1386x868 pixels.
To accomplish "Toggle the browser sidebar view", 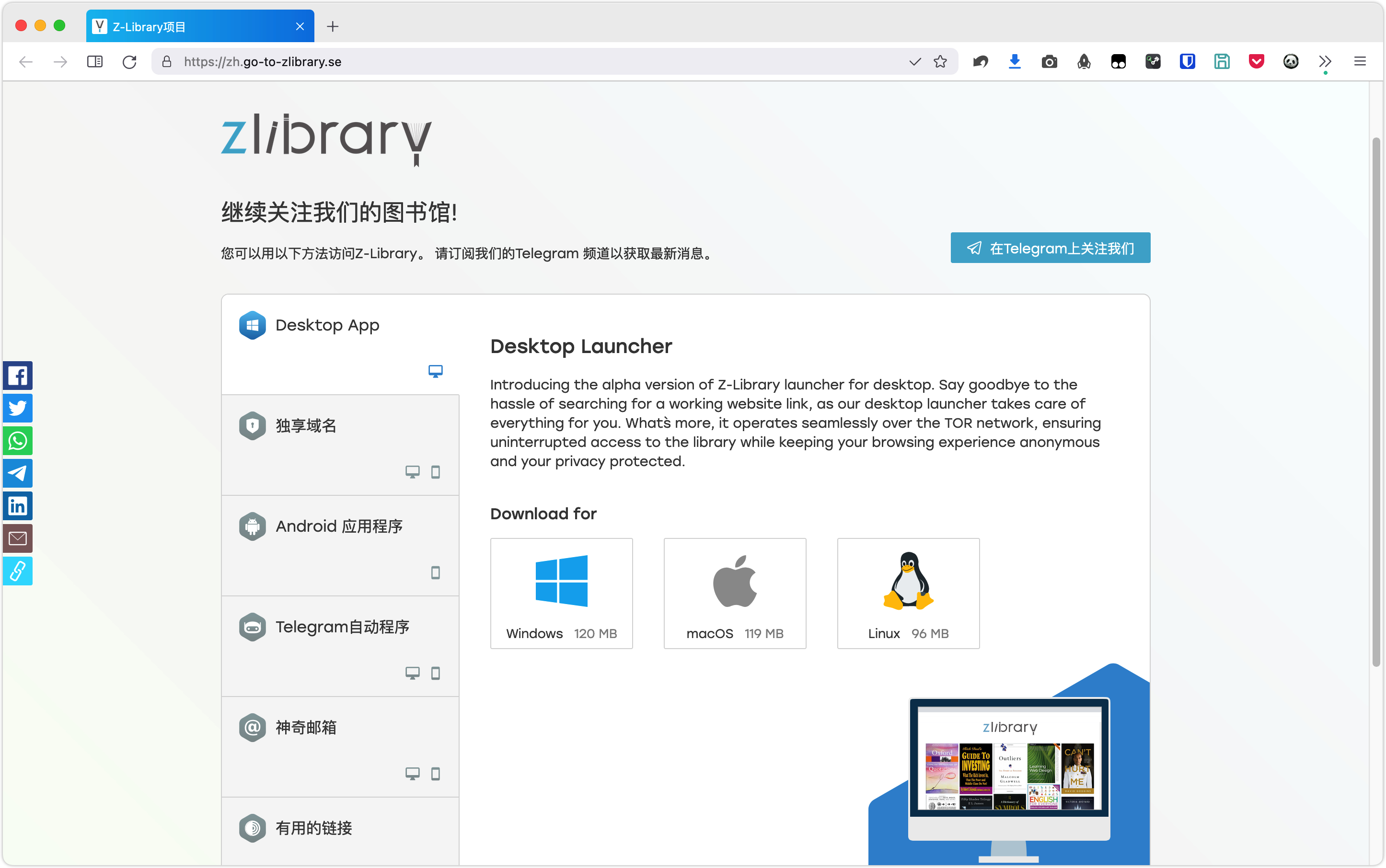I will coord(95,61).
